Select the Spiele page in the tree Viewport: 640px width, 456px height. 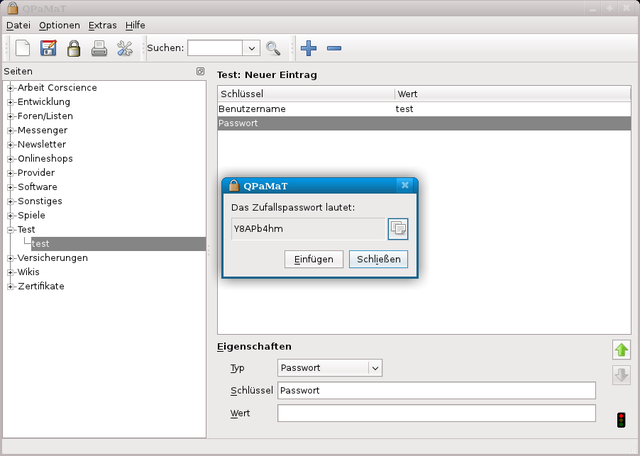[31, 216]
